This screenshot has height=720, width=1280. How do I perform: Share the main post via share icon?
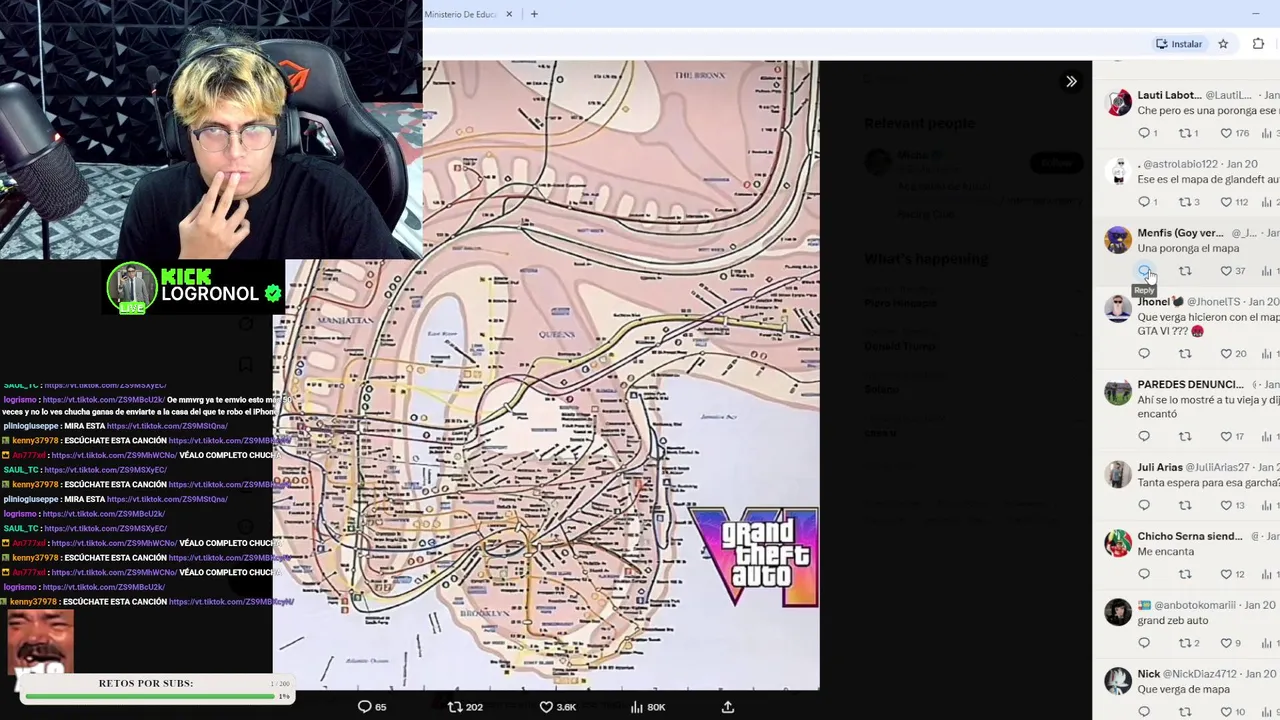click(x=728, y=707)
